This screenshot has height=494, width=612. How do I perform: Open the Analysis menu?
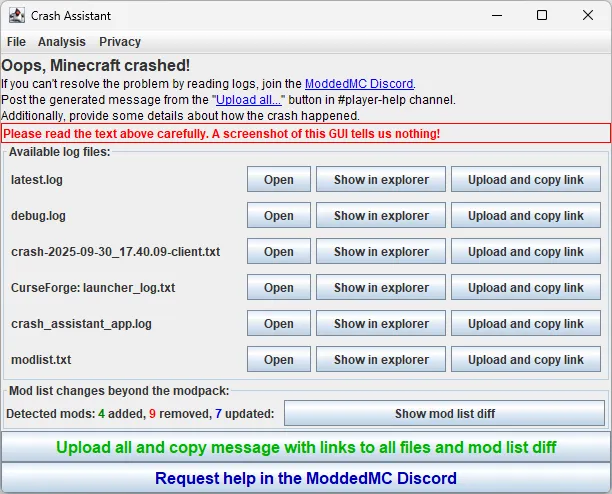(x=62, y=42)
